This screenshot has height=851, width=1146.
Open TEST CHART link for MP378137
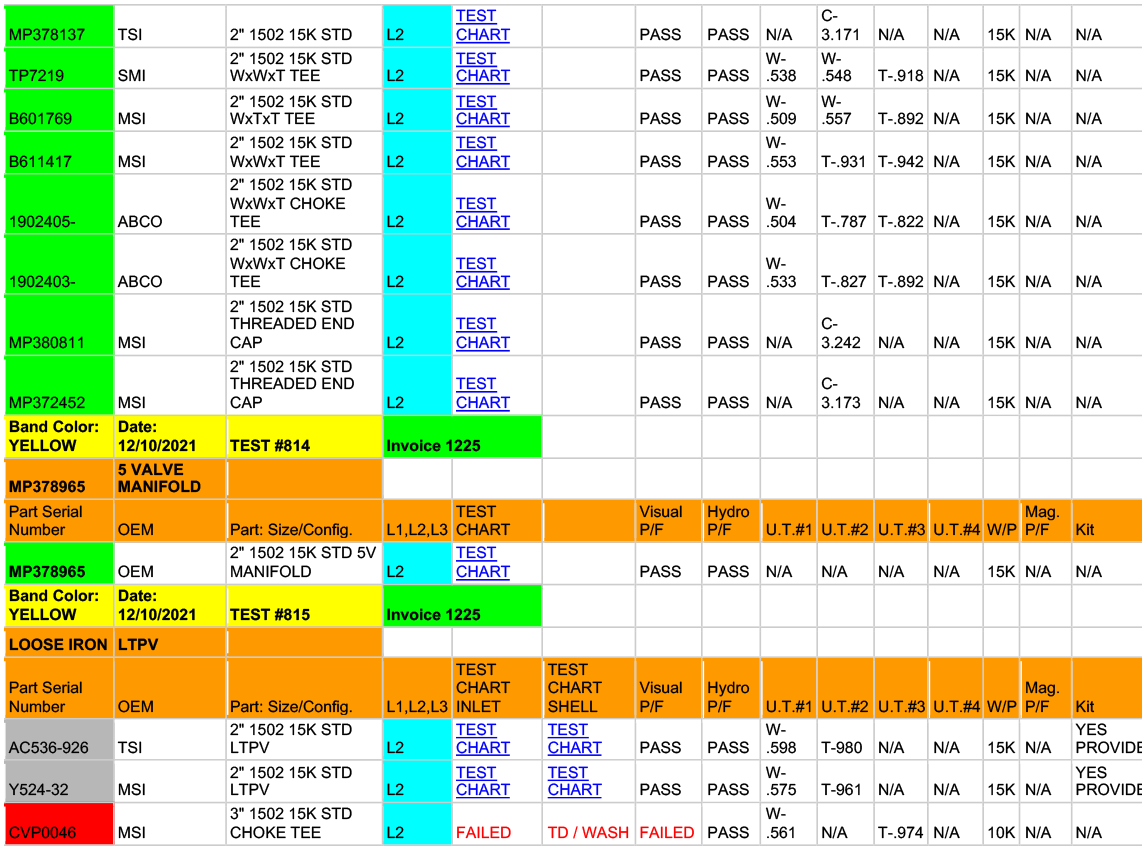point(482,25)
